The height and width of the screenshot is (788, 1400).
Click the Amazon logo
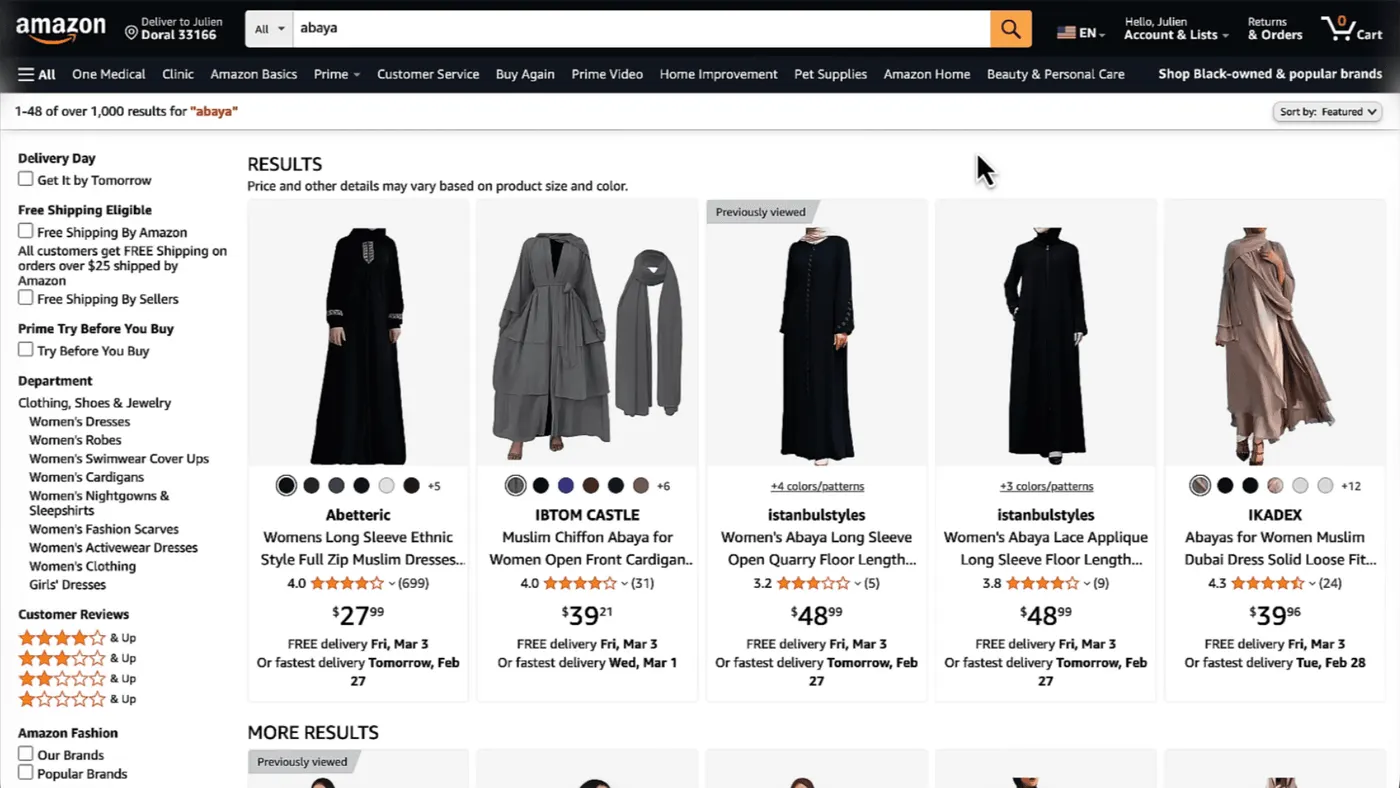pos(60,30)
